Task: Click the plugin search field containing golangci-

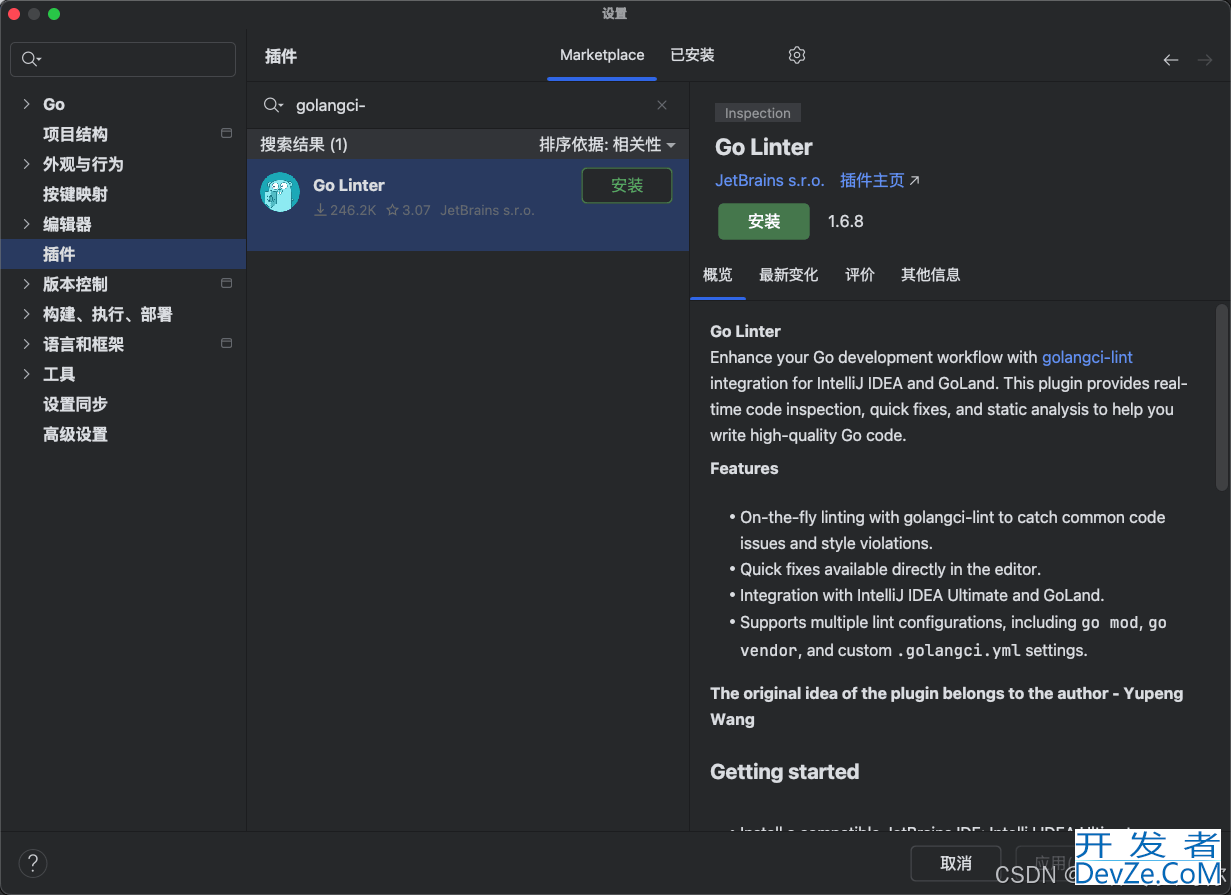Action: point(468,105)
